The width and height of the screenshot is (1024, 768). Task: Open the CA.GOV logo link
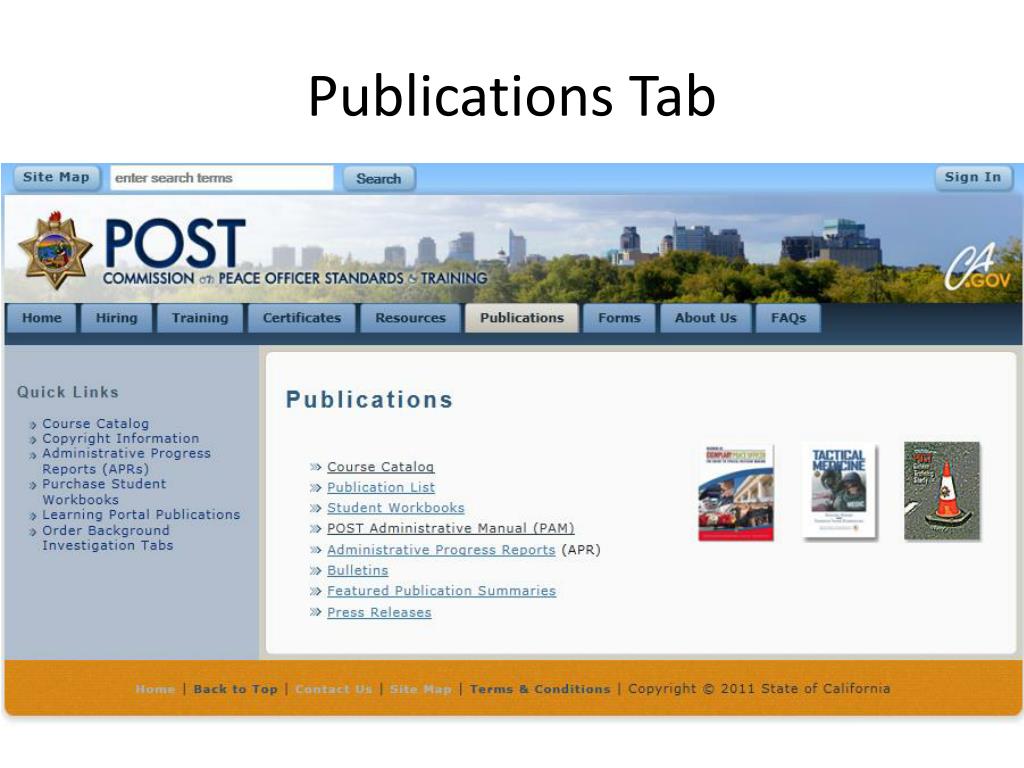coord(978,268)
